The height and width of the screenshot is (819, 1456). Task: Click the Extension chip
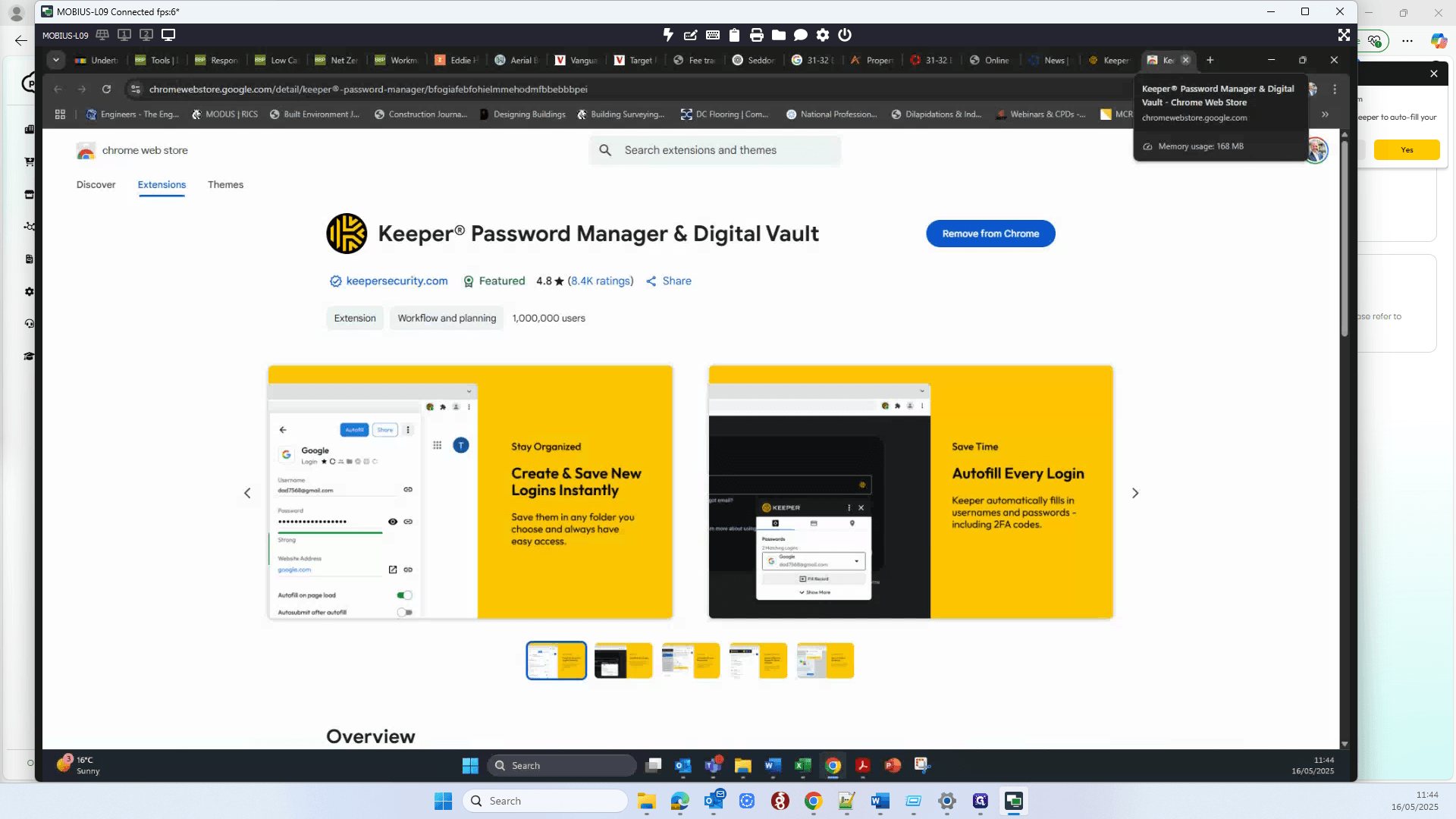[355, 318]
